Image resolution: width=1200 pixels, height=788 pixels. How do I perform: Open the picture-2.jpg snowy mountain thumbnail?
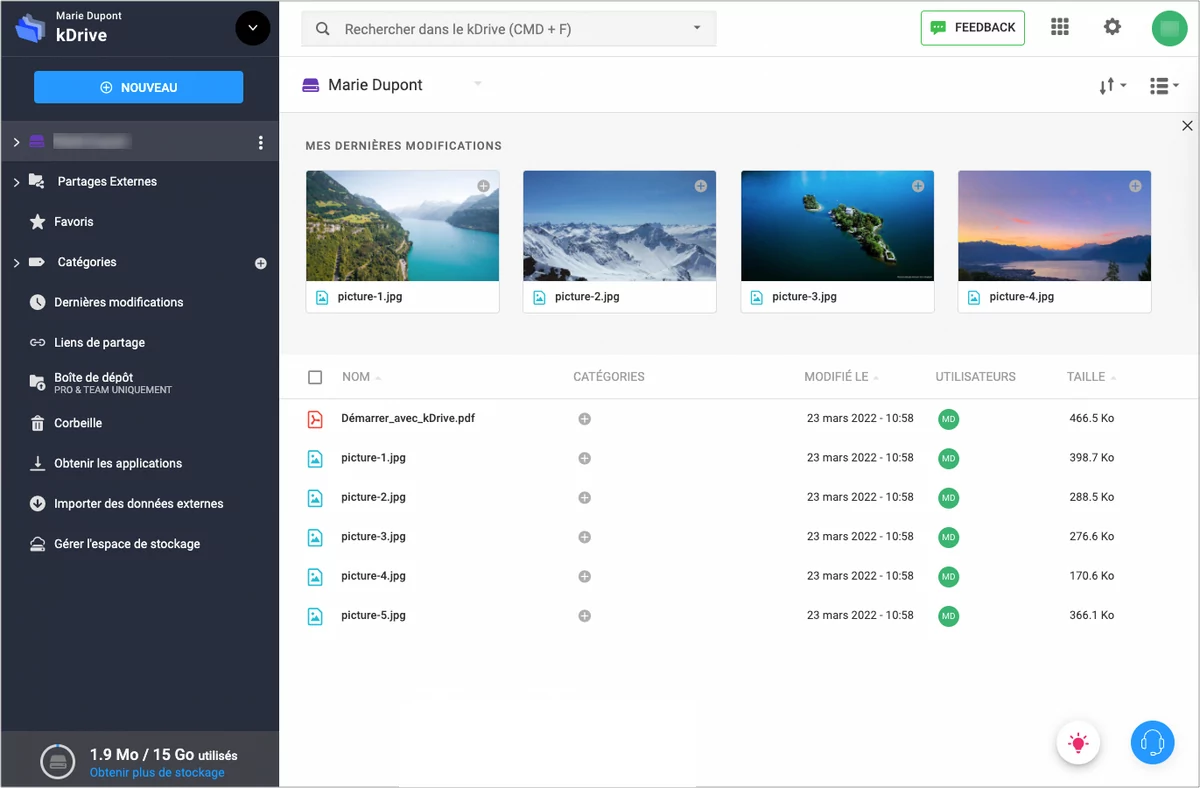pyautogui.click(x=619, y=226)
